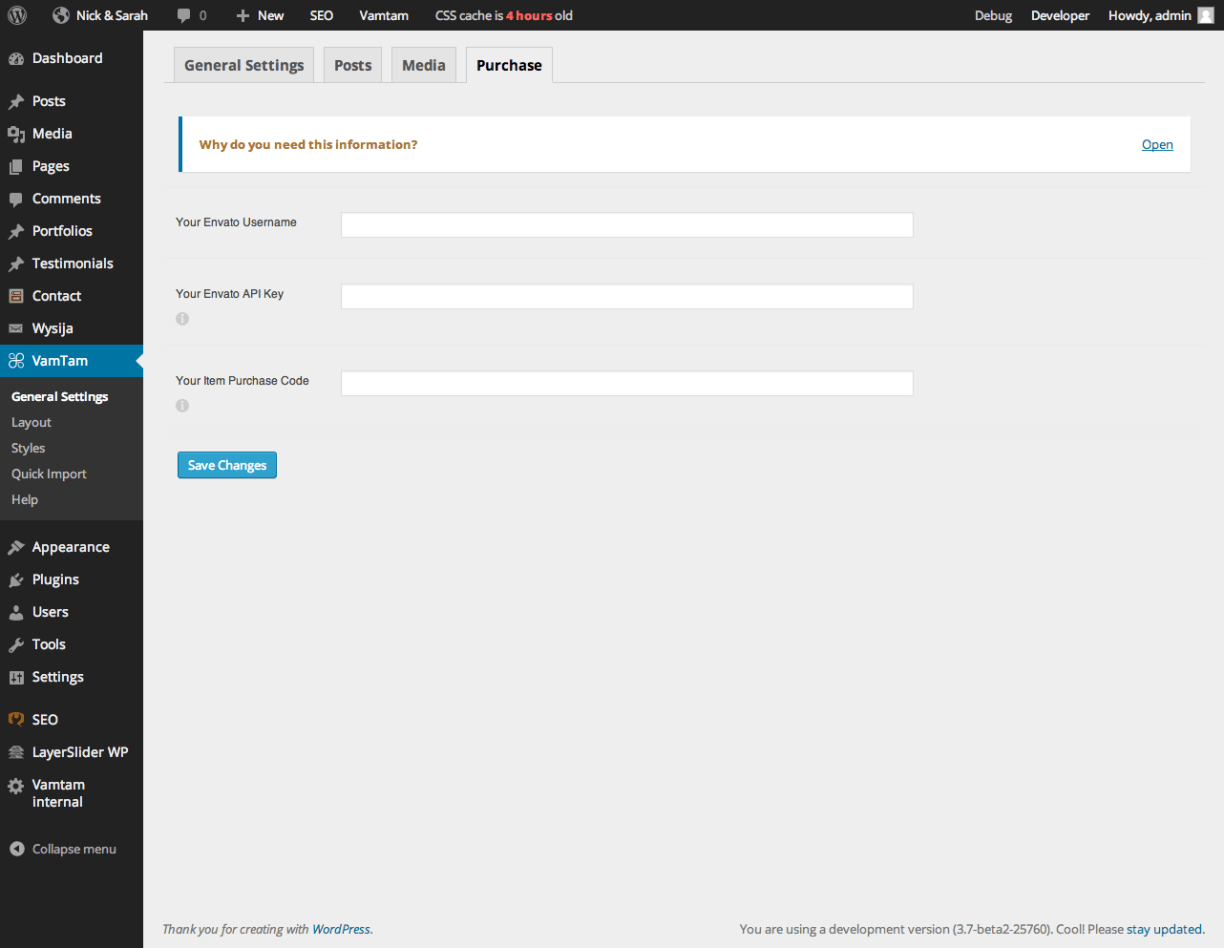Switch to the General Settings tab
The width and height of the screenshot is (1224, 948).
[244, 66]
